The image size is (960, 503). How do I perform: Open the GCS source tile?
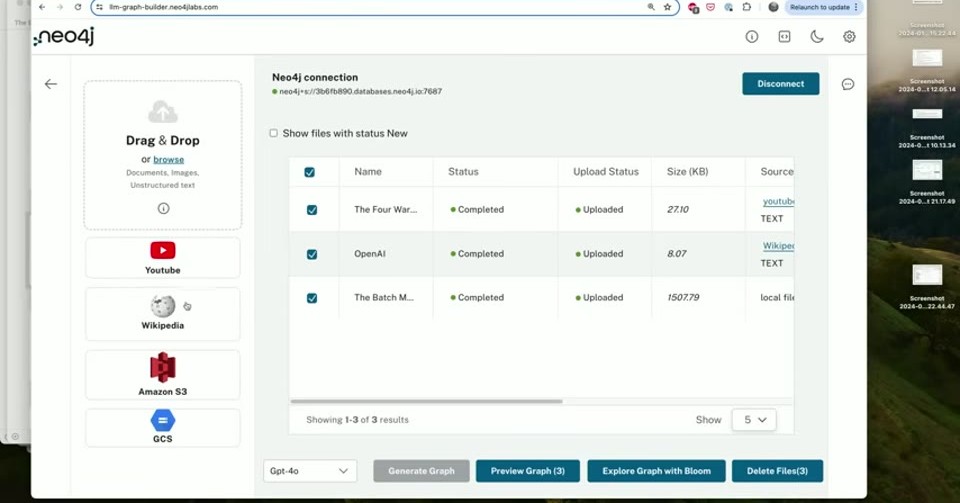click(162, 427)
